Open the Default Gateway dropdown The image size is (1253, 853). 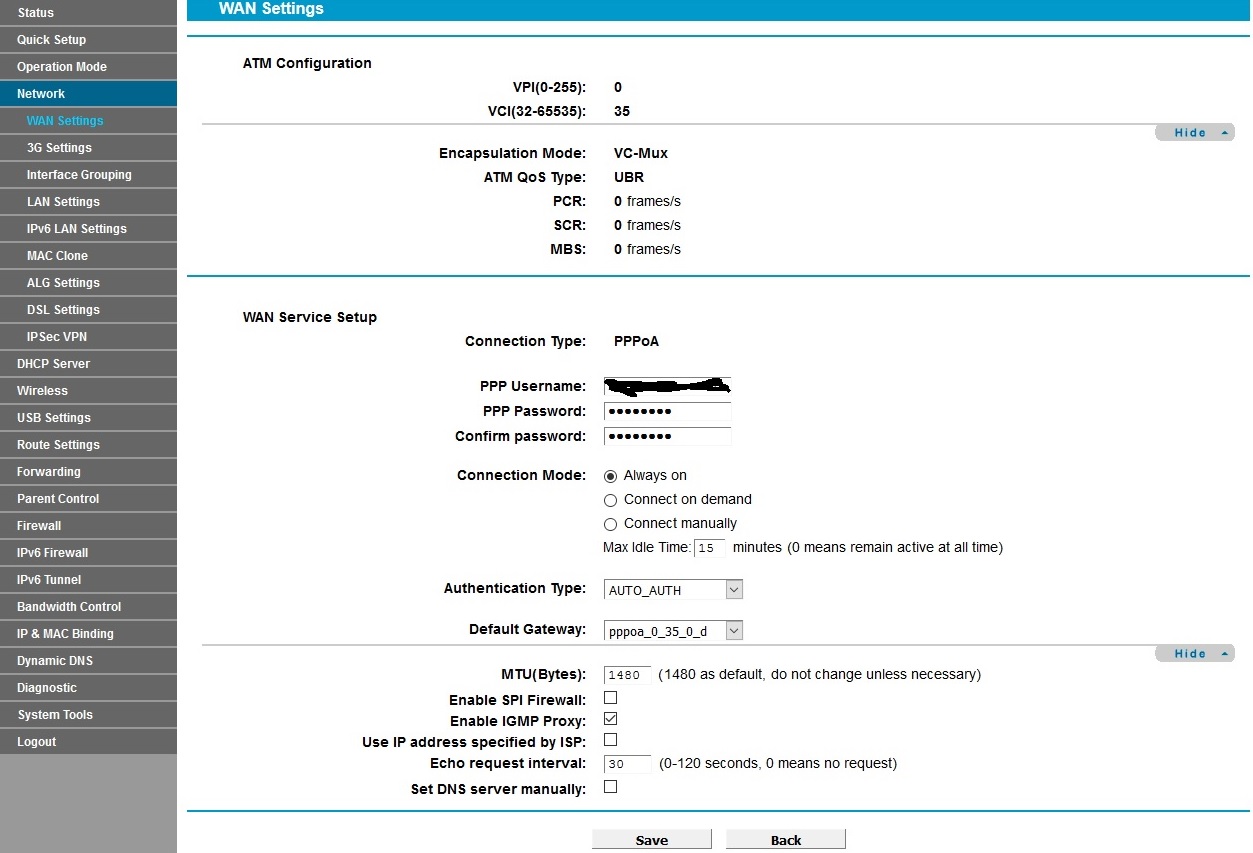(673, 631)
